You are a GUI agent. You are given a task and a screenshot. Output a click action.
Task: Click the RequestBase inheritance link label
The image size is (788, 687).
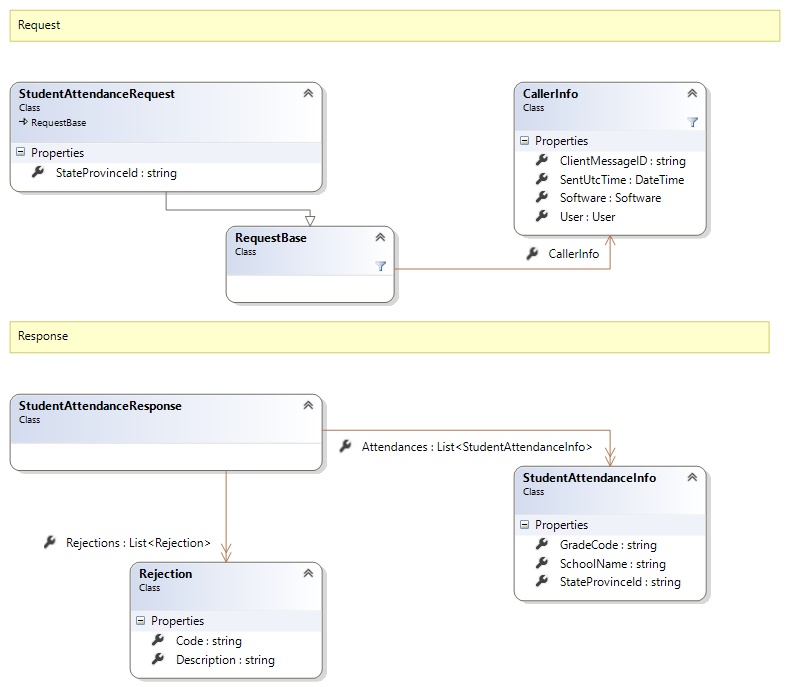click(58, 123)
